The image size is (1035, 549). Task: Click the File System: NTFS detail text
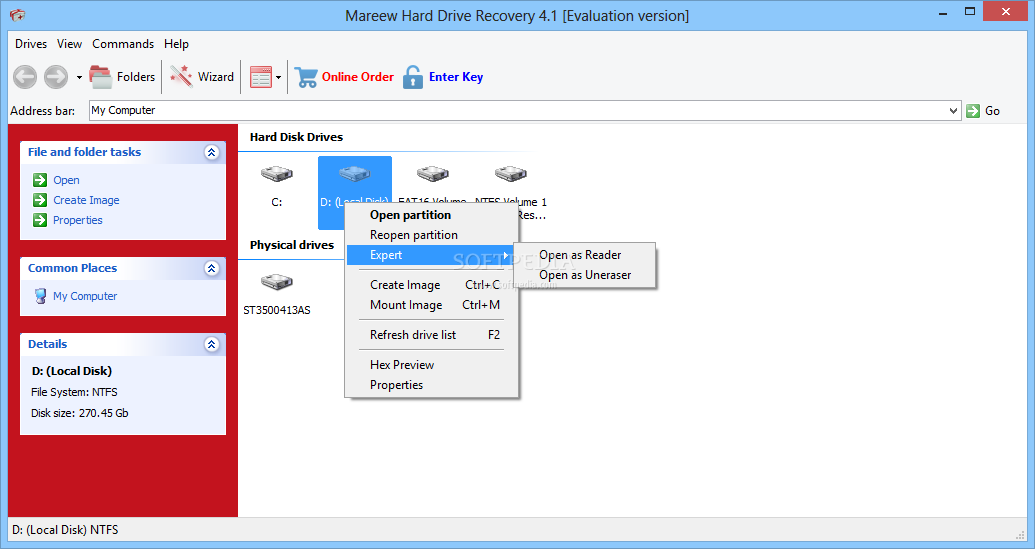click(x=74, y=393)
